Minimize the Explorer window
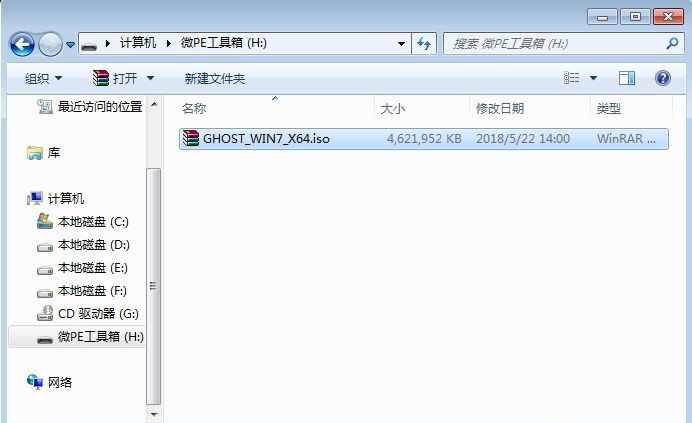The width and height of the screenshot is (692, 423). pyautogui.click(x=602, y=17)
